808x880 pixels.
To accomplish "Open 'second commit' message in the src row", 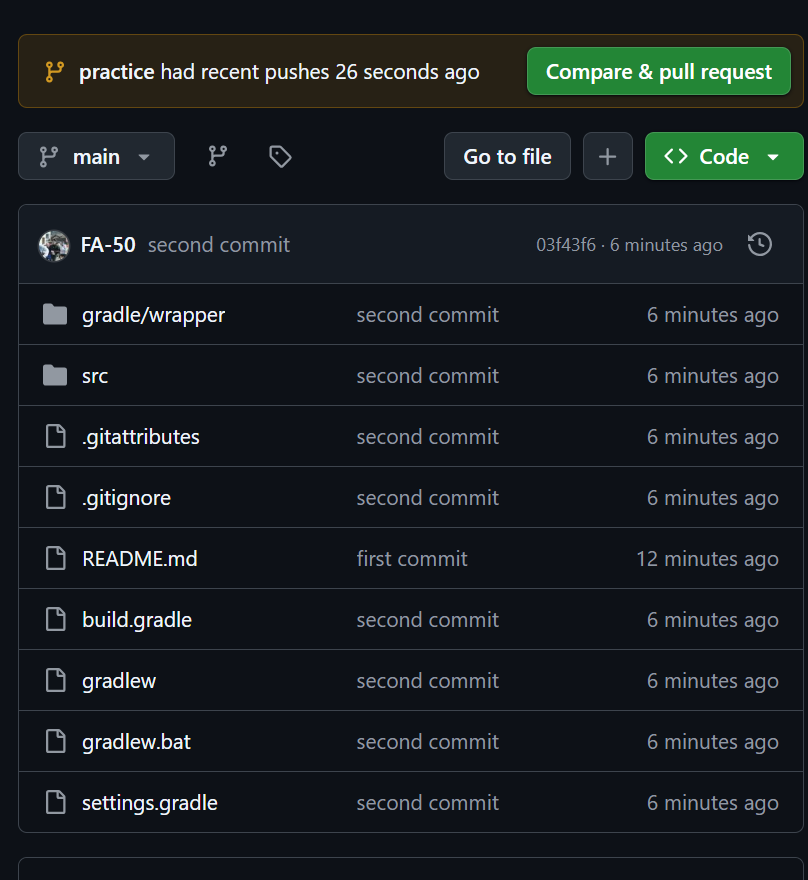I will (x=428, y=376).
